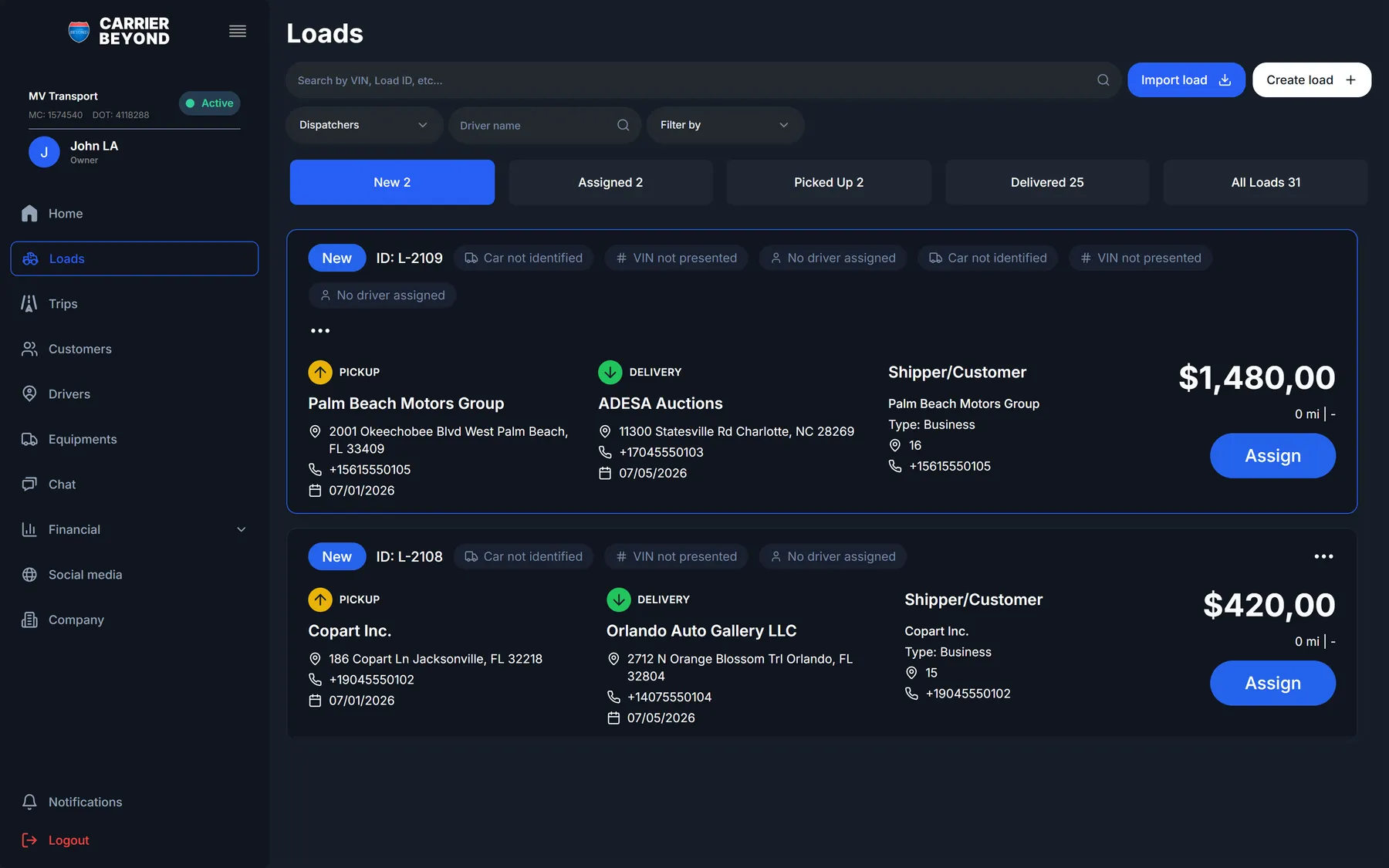Viewport: 1389px width, 868px height.
Task: Open the three-dot menu for load L-2109
Action: [x=320, y=331]
